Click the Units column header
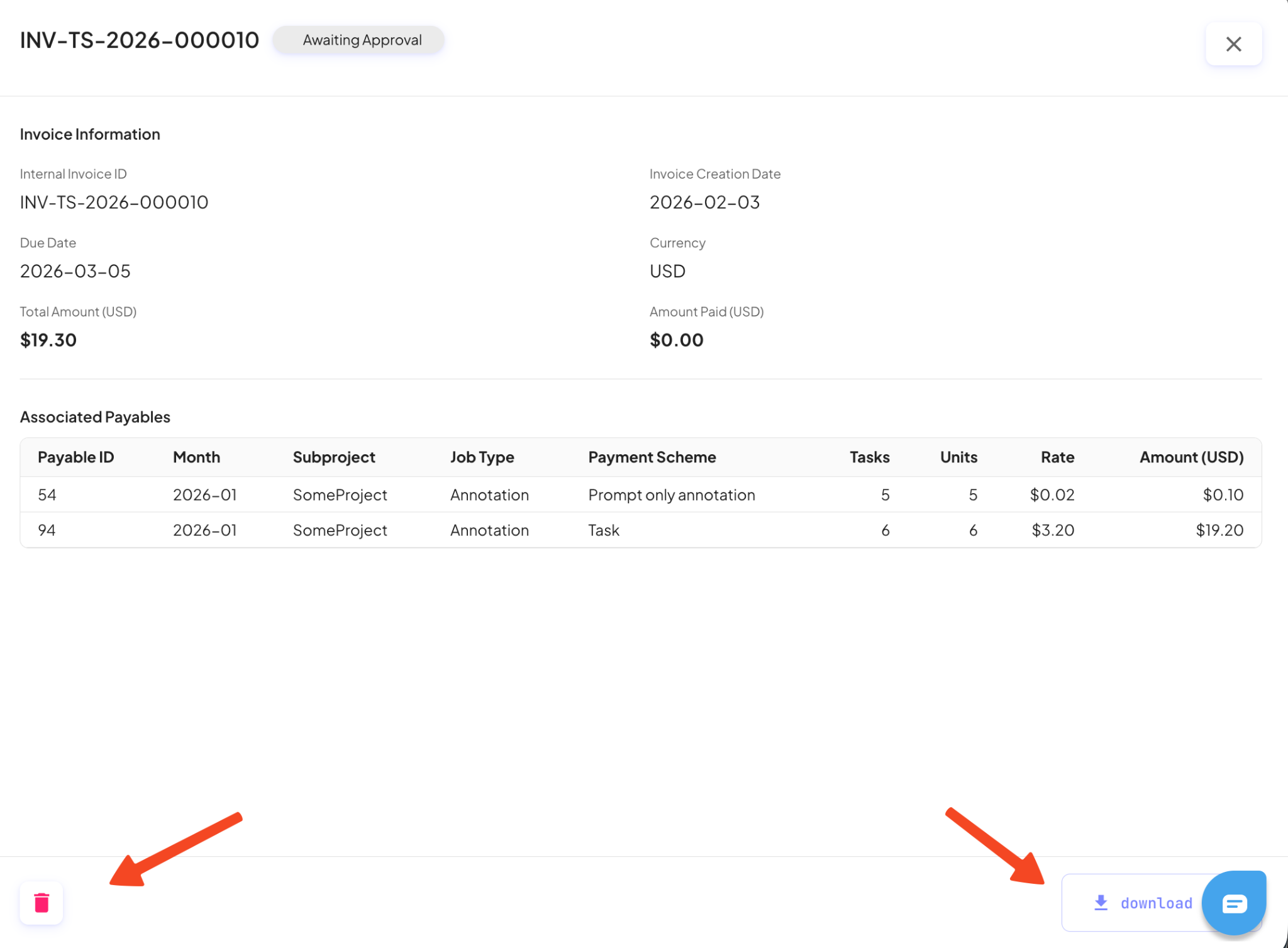 (x=958, y=457)
